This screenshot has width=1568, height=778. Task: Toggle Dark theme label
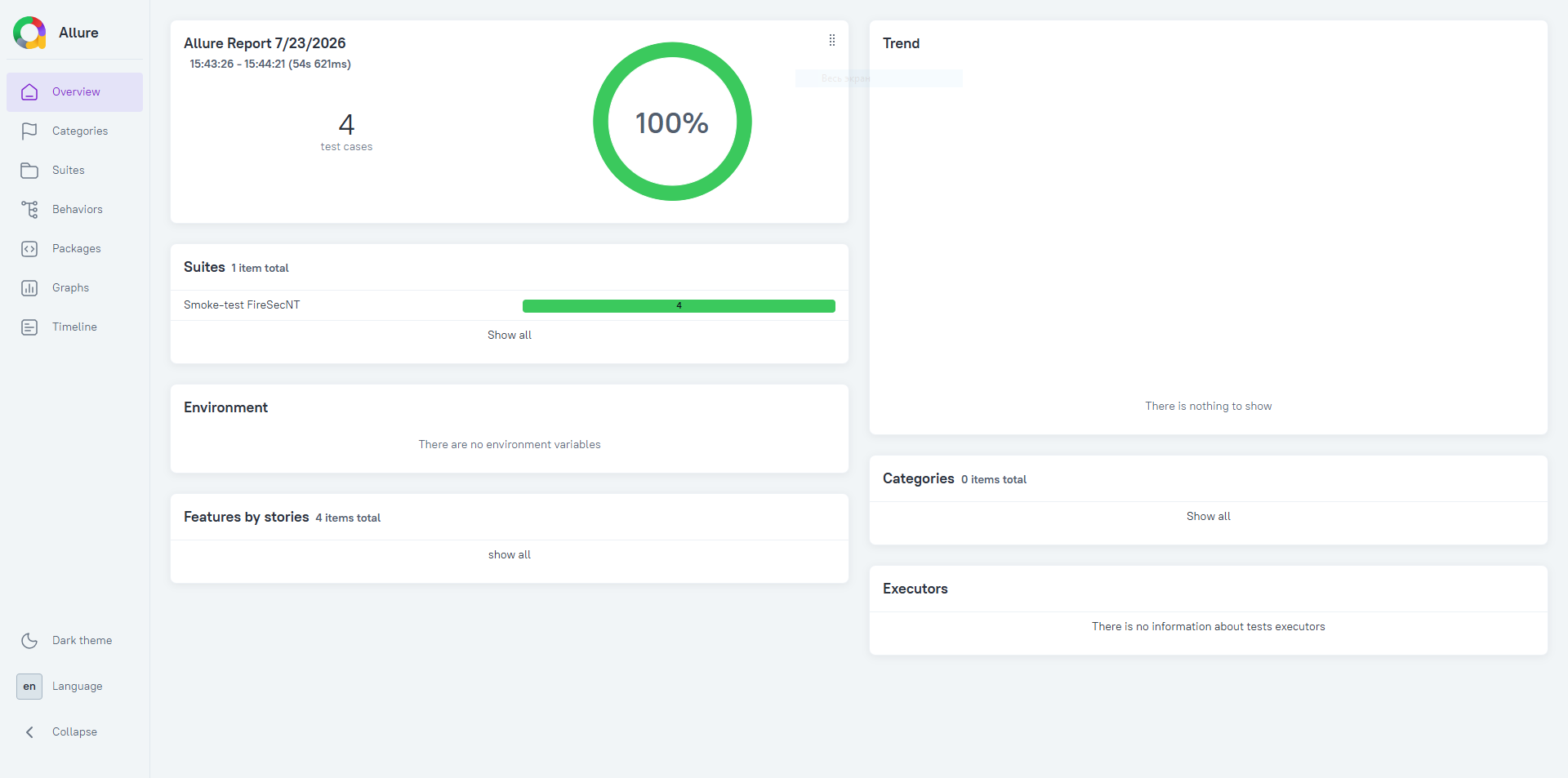click(x=82, y=641)
